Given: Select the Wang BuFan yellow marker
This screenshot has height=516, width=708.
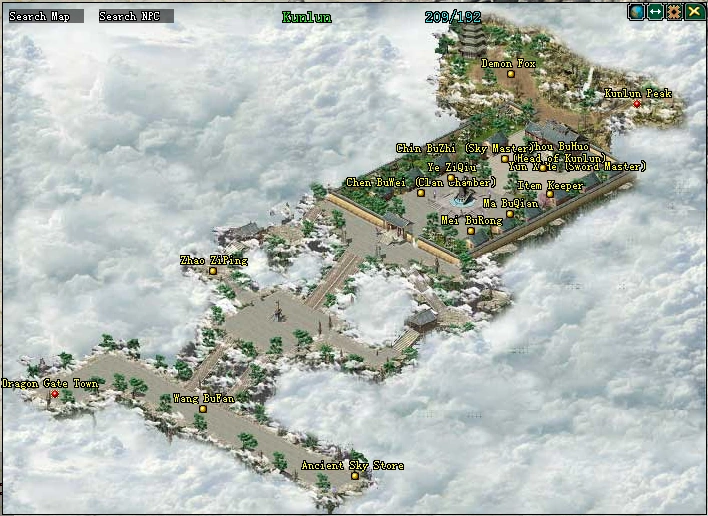Looking at the screenshot, I should [x=203, y=409].
